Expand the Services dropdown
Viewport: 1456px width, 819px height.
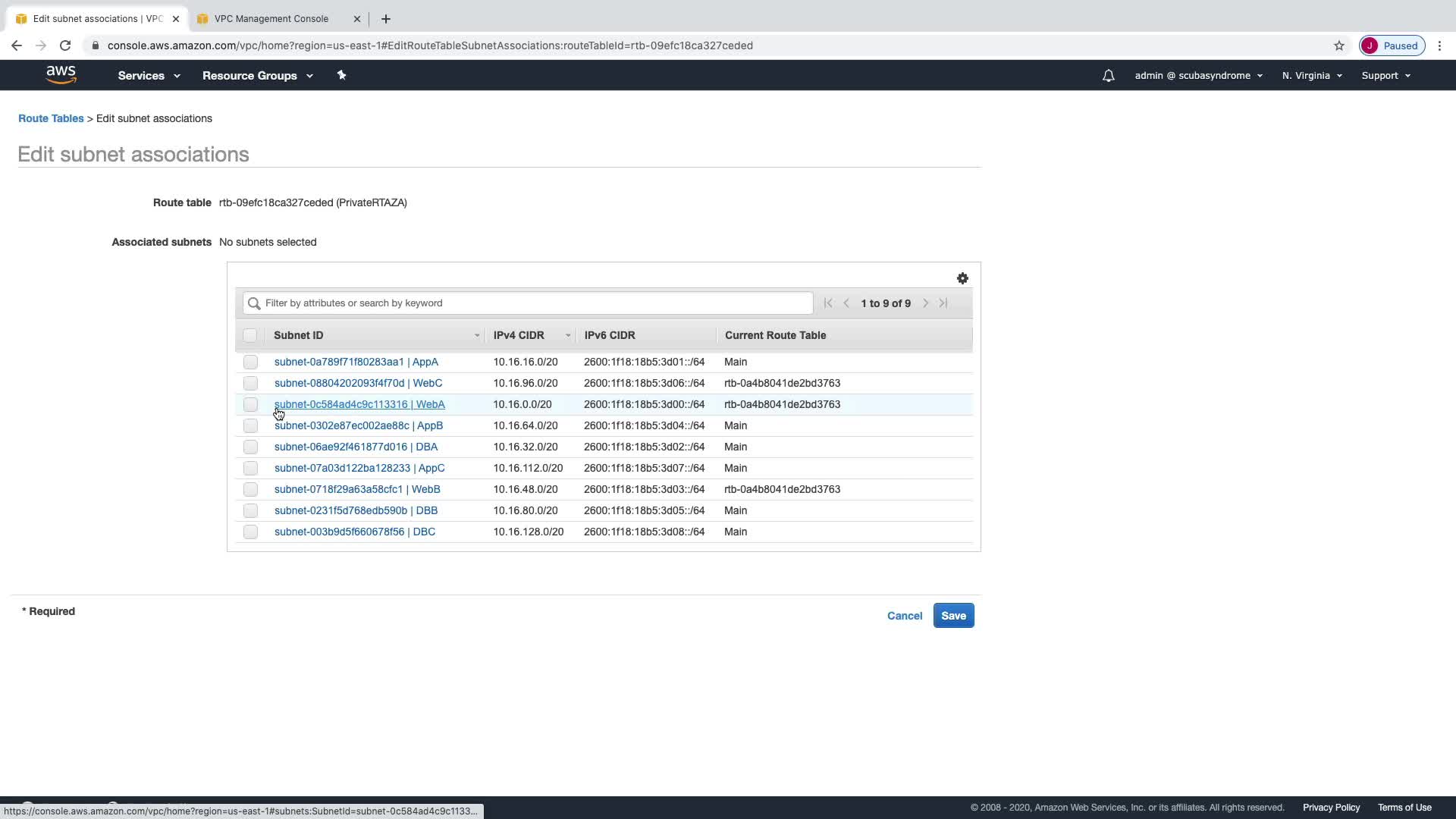[x=149, y=76]
